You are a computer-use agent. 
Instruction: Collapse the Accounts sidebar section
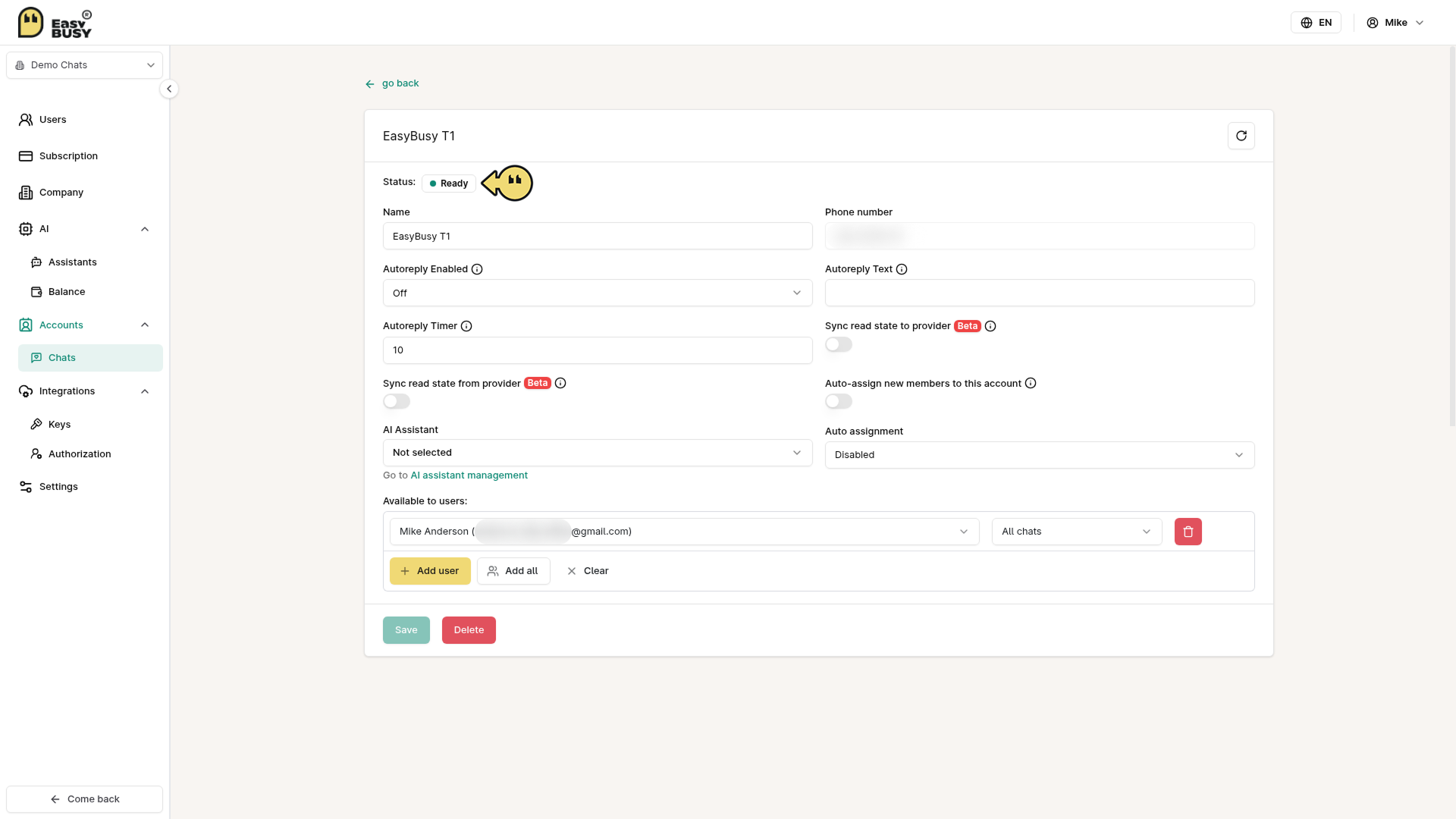(145, 325)
